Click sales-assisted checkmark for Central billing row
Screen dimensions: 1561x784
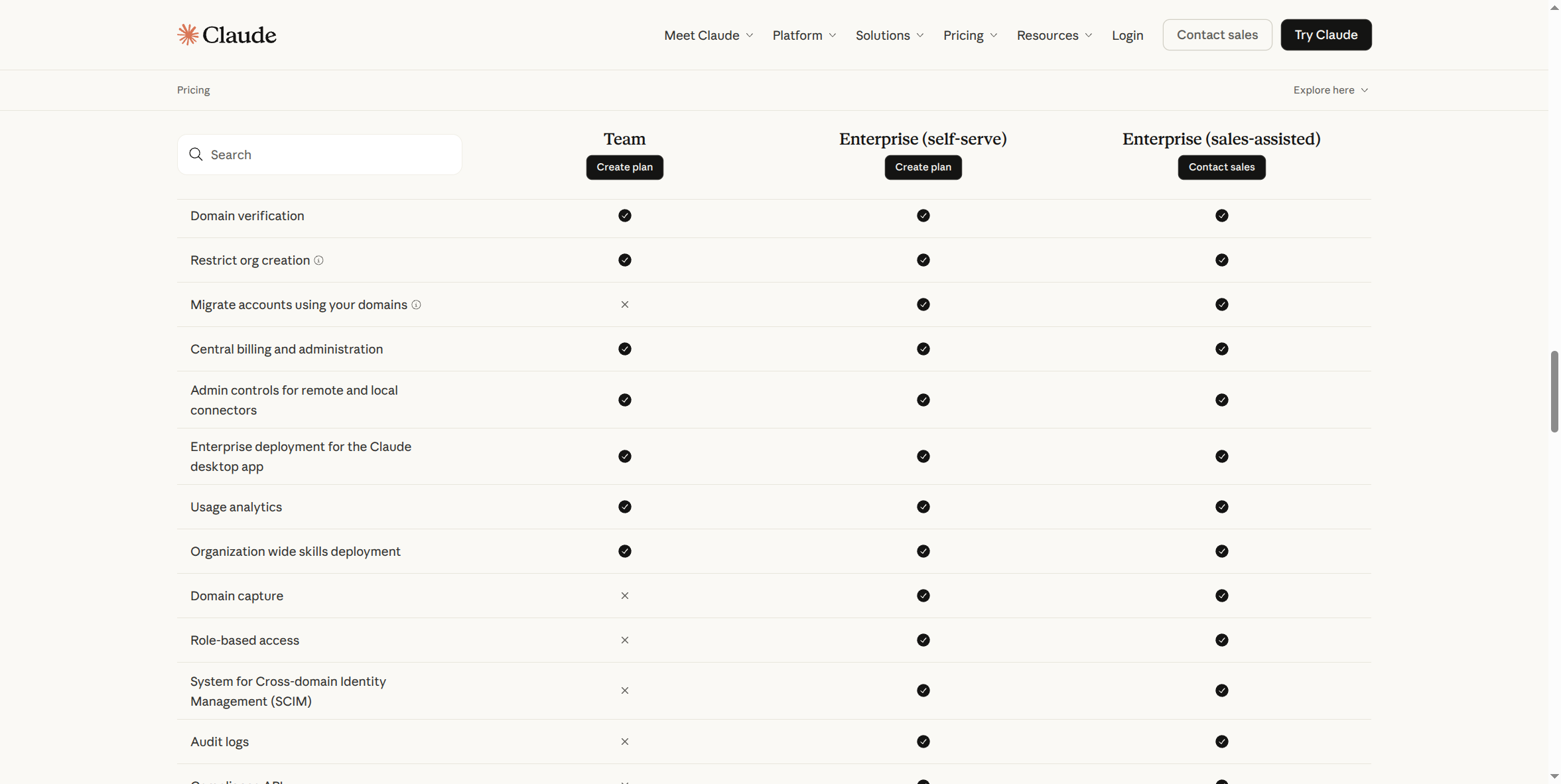point(1222,349)
